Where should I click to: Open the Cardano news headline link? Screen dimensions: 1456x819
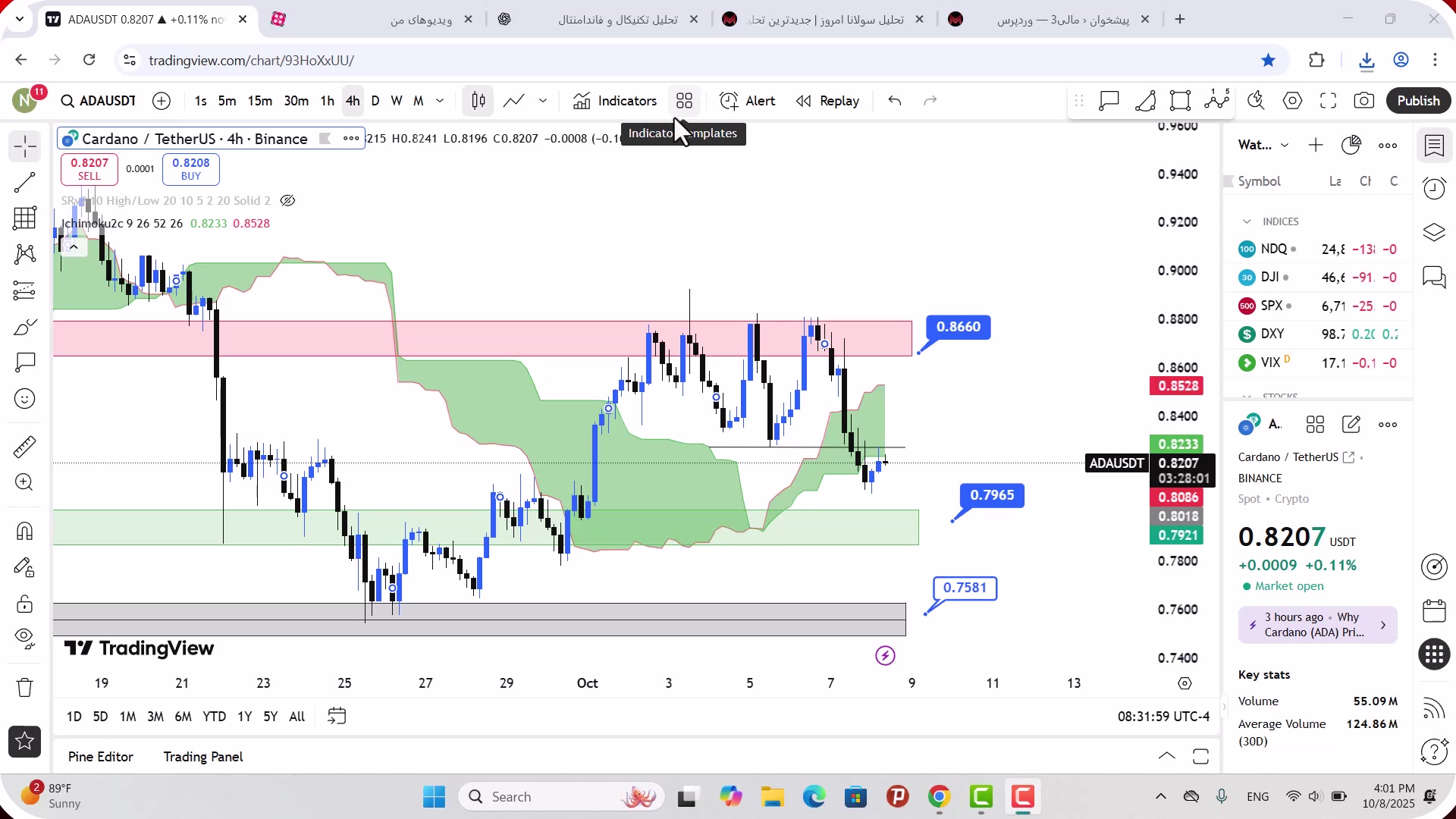tap(1318, 626)
